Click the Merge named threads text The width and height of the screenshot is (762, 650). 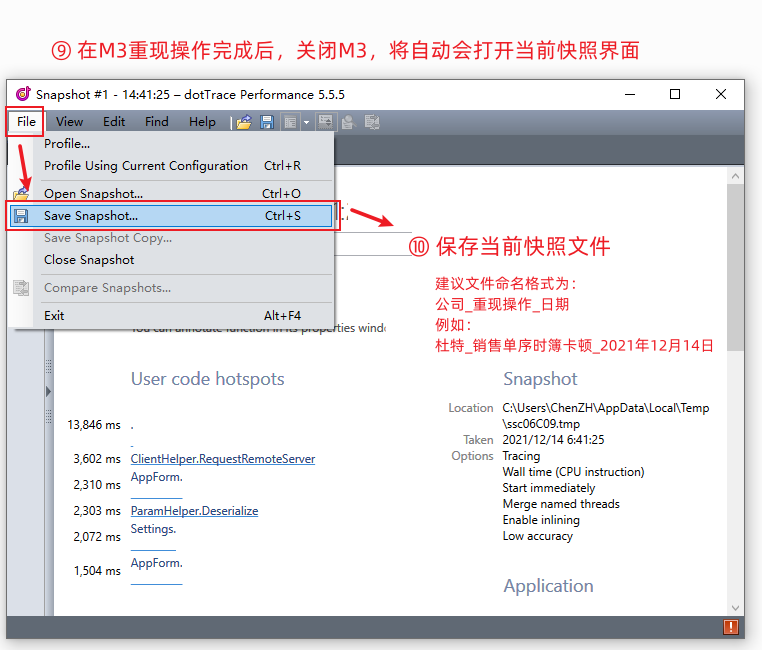pos(561,504)
